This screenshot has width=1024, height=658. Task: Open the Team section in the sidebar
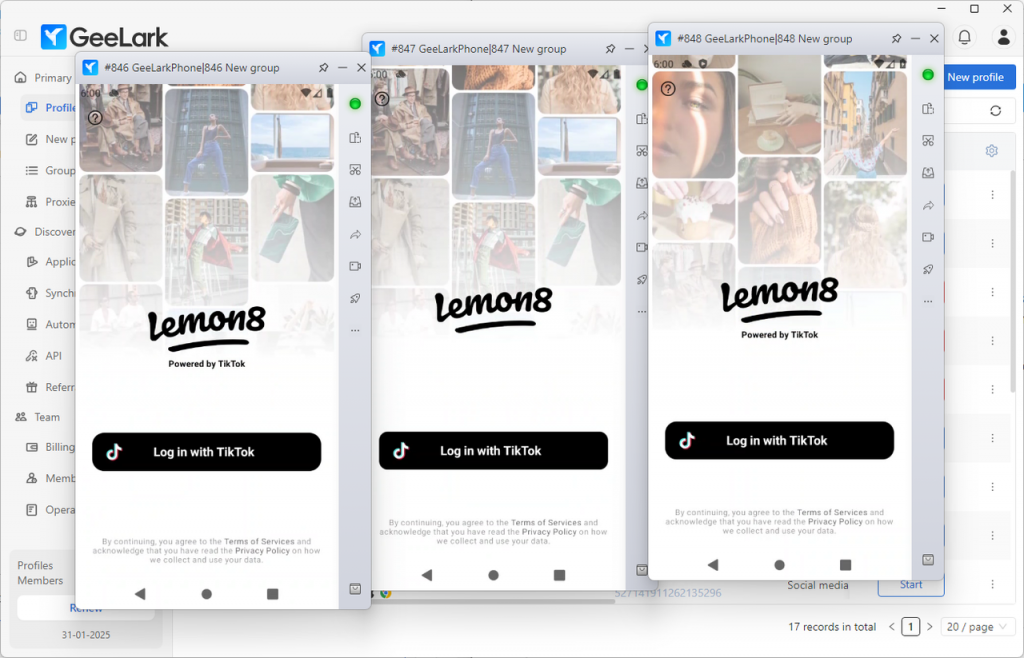click(37, 417)
